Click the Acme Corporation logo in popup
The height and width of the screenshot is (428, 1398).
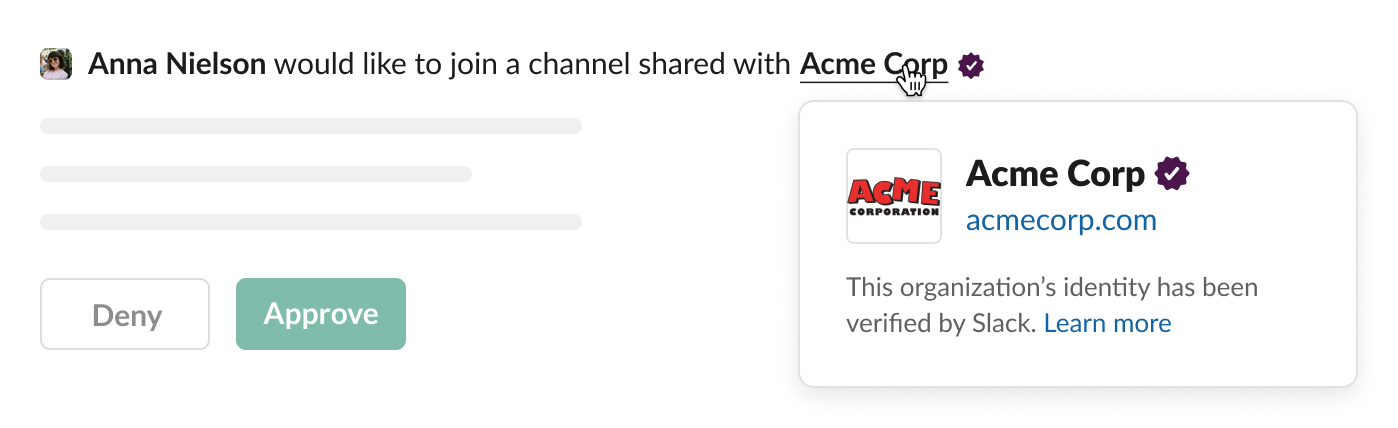893,196
